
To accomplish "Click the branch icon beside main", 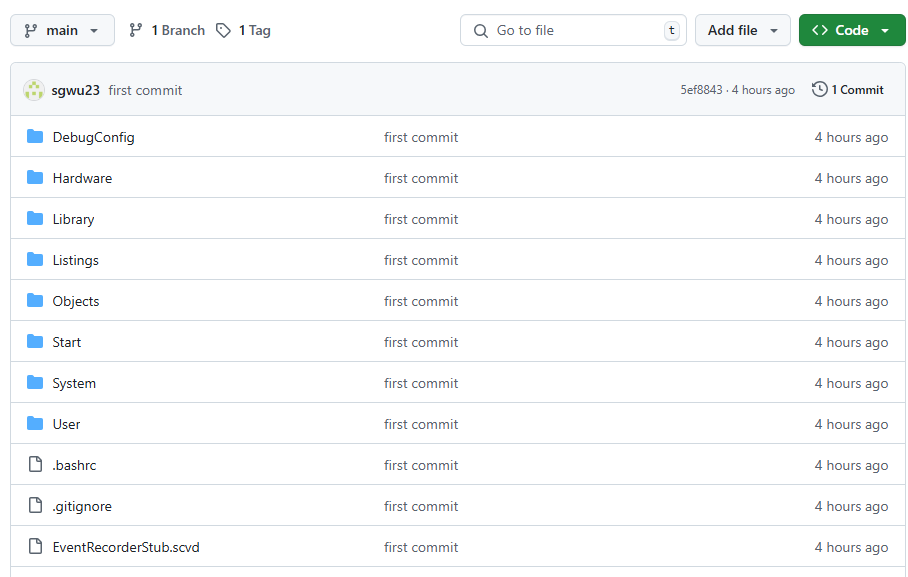I will click(x=31, y=30).
